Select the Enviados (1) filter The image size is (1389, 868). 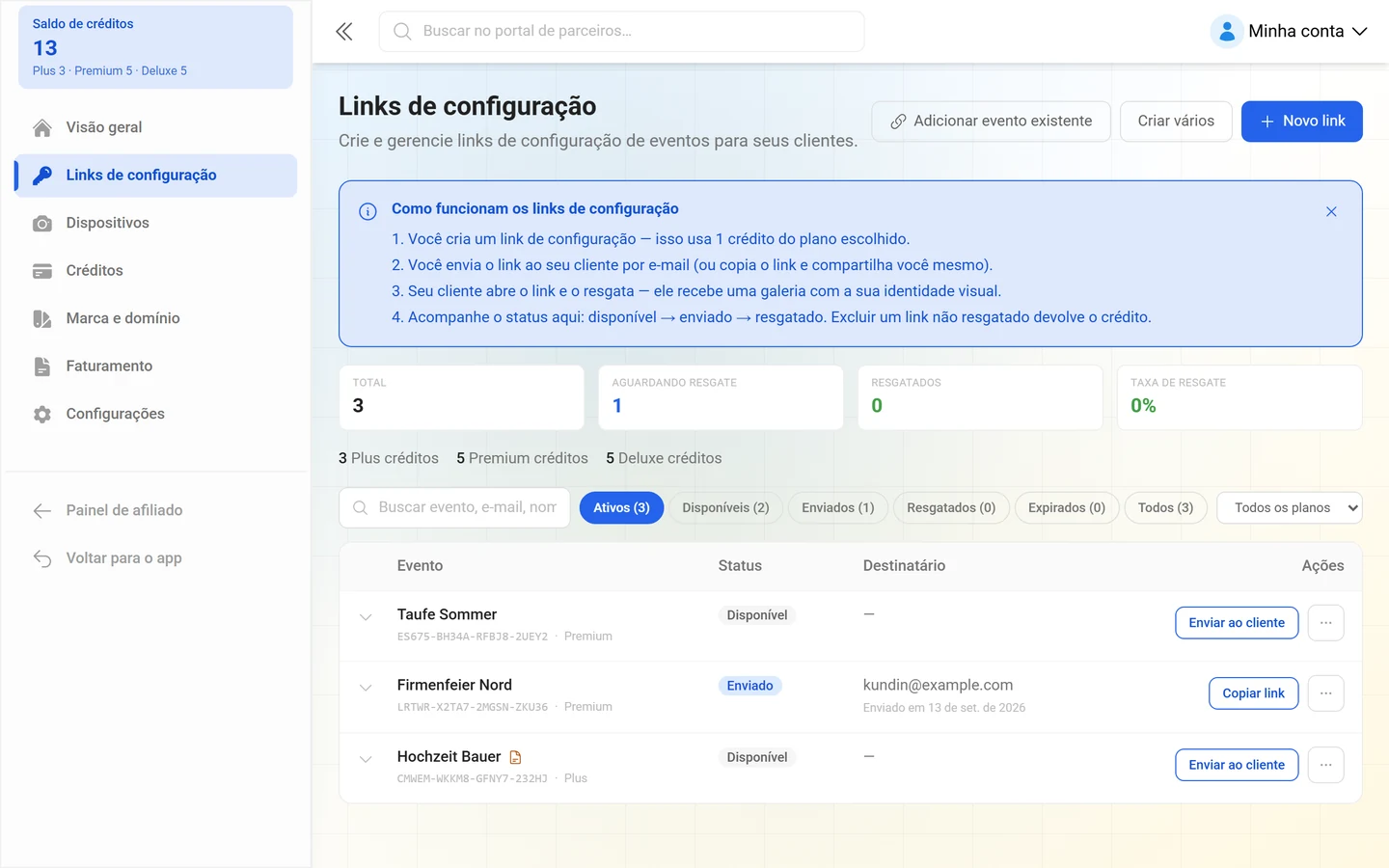click(x=838, y=508)
